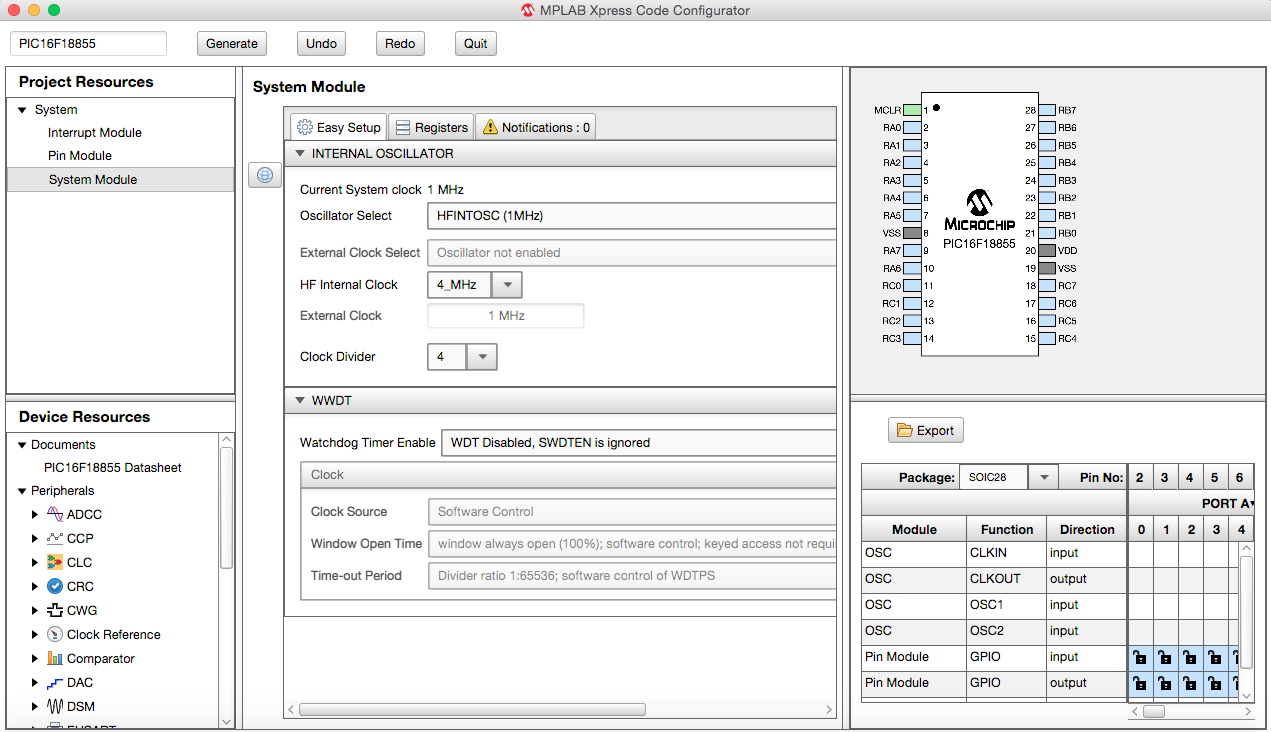Open the HF Internal Clock dropdown
The image size is (1271, 732).
pos(507,284)
